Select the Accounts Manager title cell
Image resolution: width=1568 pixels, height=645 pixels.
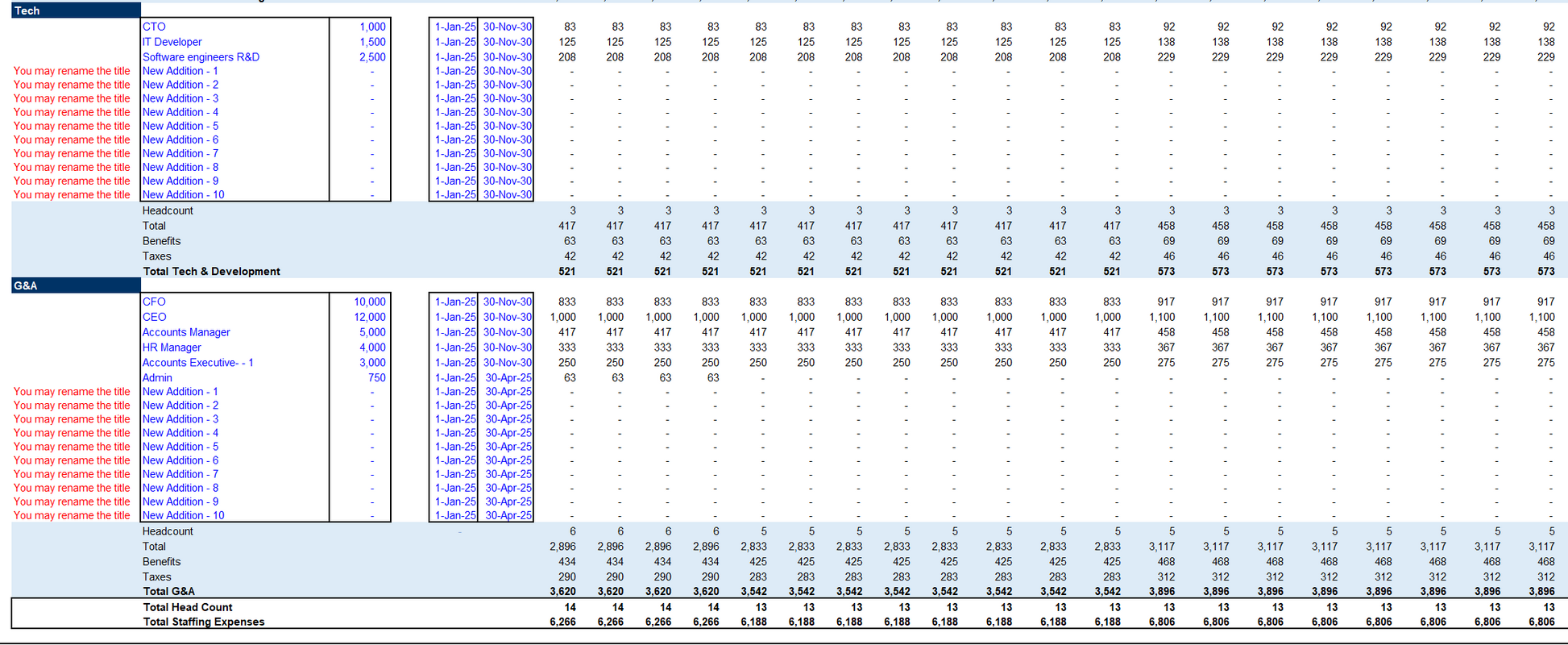(186, 332)
